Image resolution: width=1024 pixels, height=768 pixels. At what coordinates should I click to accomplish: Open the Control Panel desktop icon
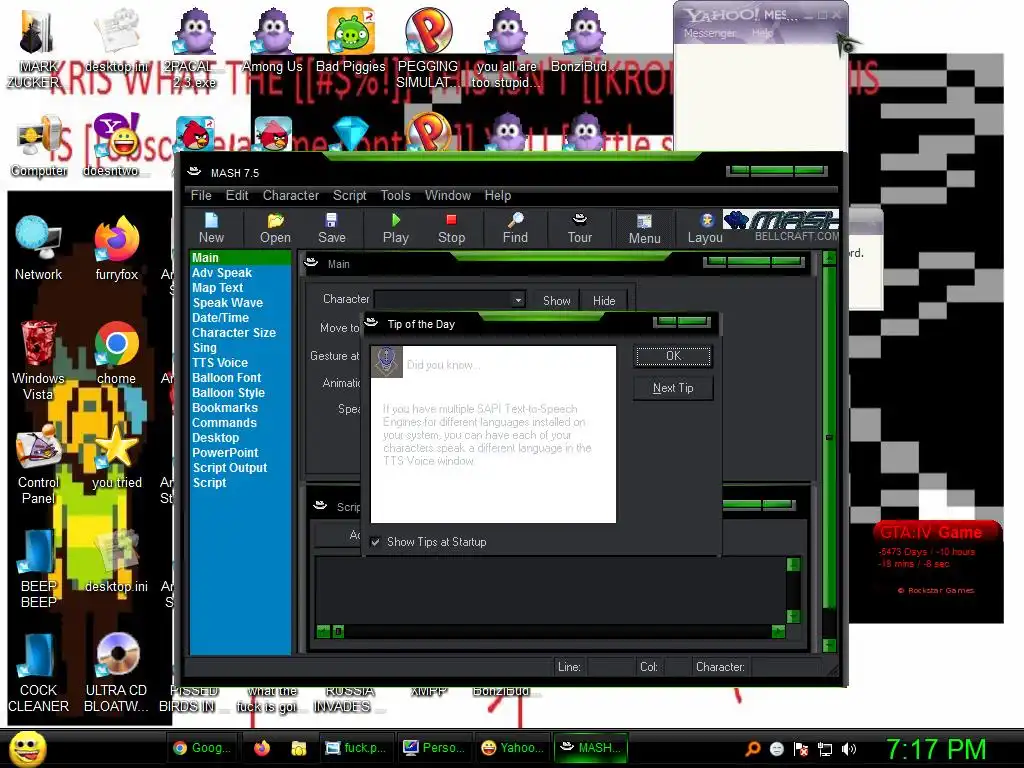pyautogui.click(x=39, y=465)
